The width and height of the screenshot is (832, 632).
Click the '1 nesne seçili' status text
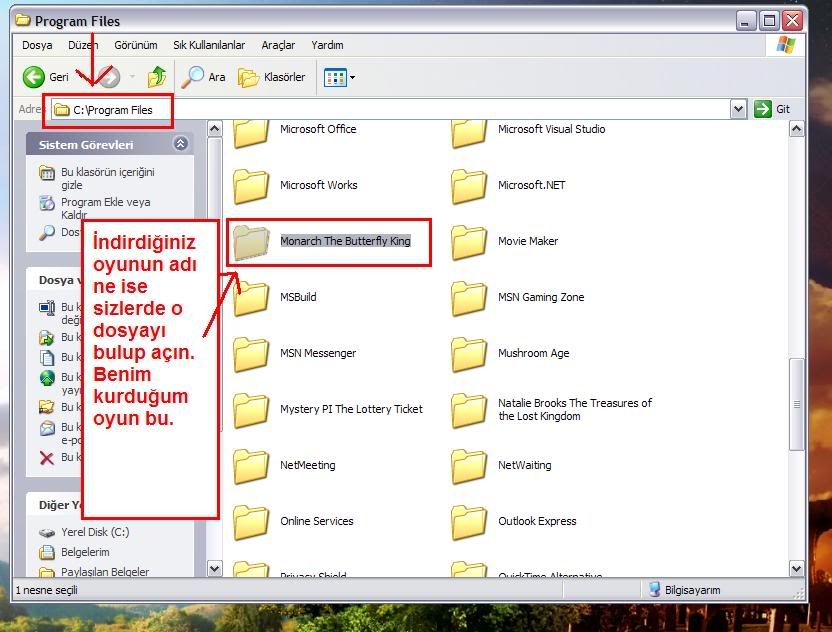(x=47, y=590)
